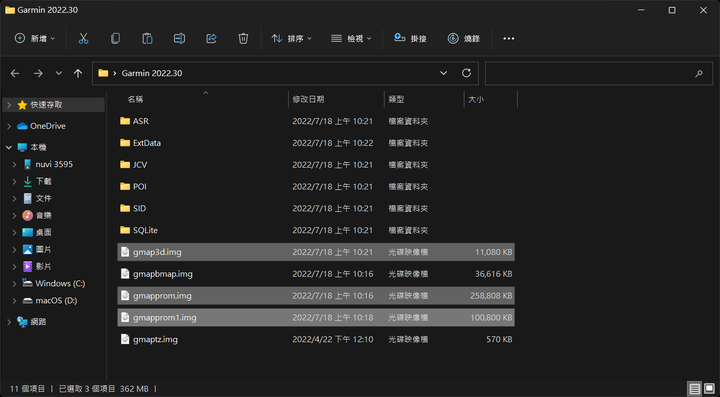Click the Copy icon in toolbar
Image resolution: width=720 pixels, height=397 pixels.
pos(115,39)
